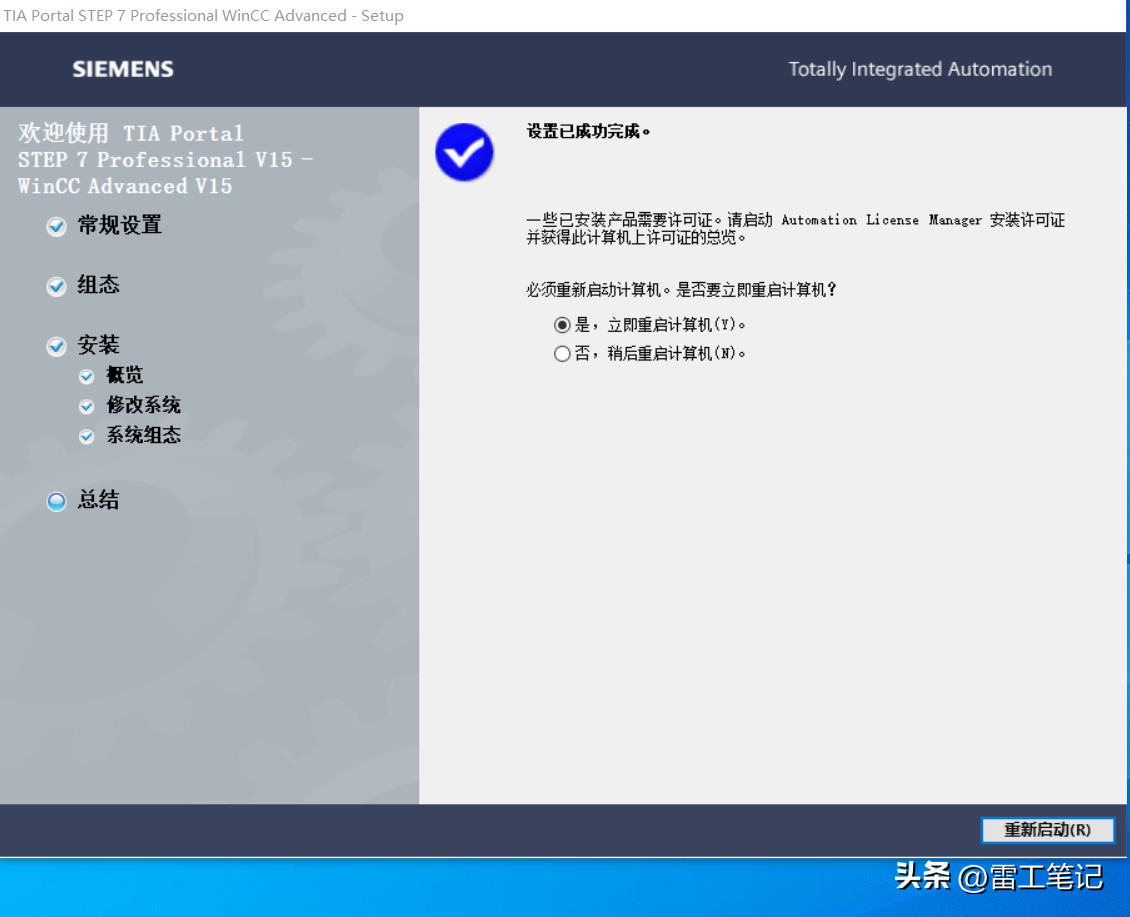Click the checkmark icon beside 安装
This screenshot has height=917, width=1130.
click(57, 347)
